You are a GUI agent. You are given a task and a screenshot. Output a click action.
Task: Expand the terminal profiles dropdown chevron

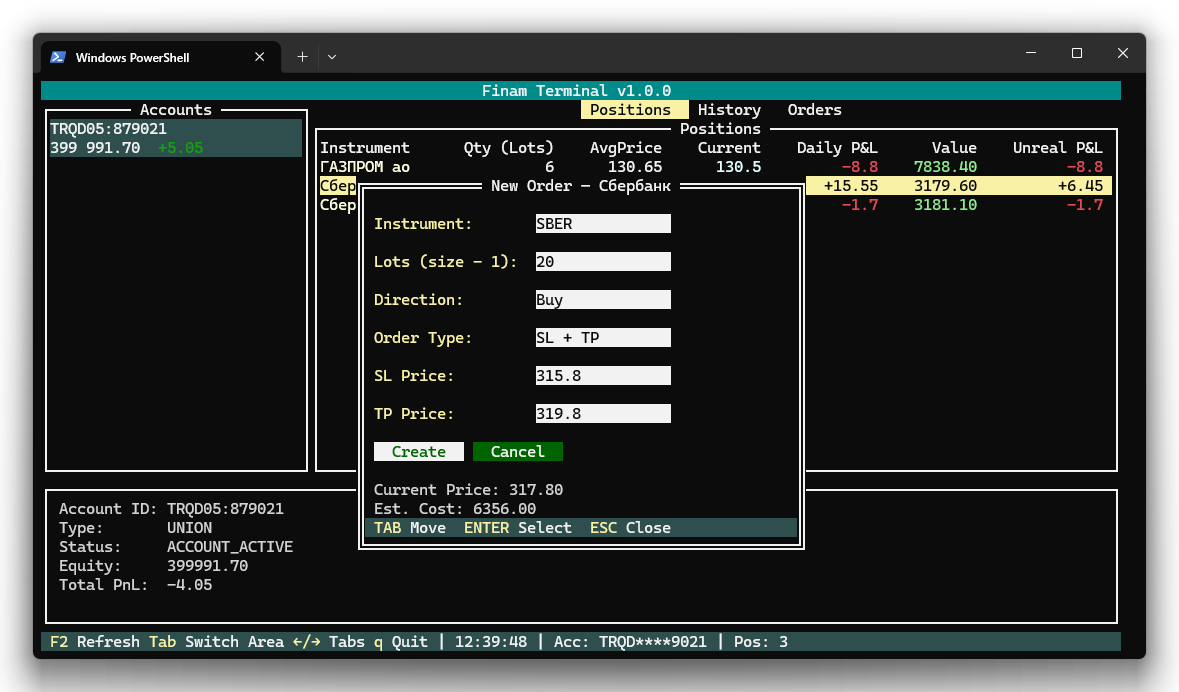coord(332,57)
